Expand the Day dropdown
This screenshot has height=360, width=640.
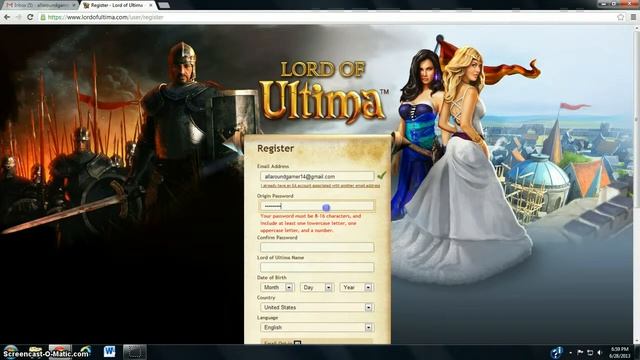317,287
